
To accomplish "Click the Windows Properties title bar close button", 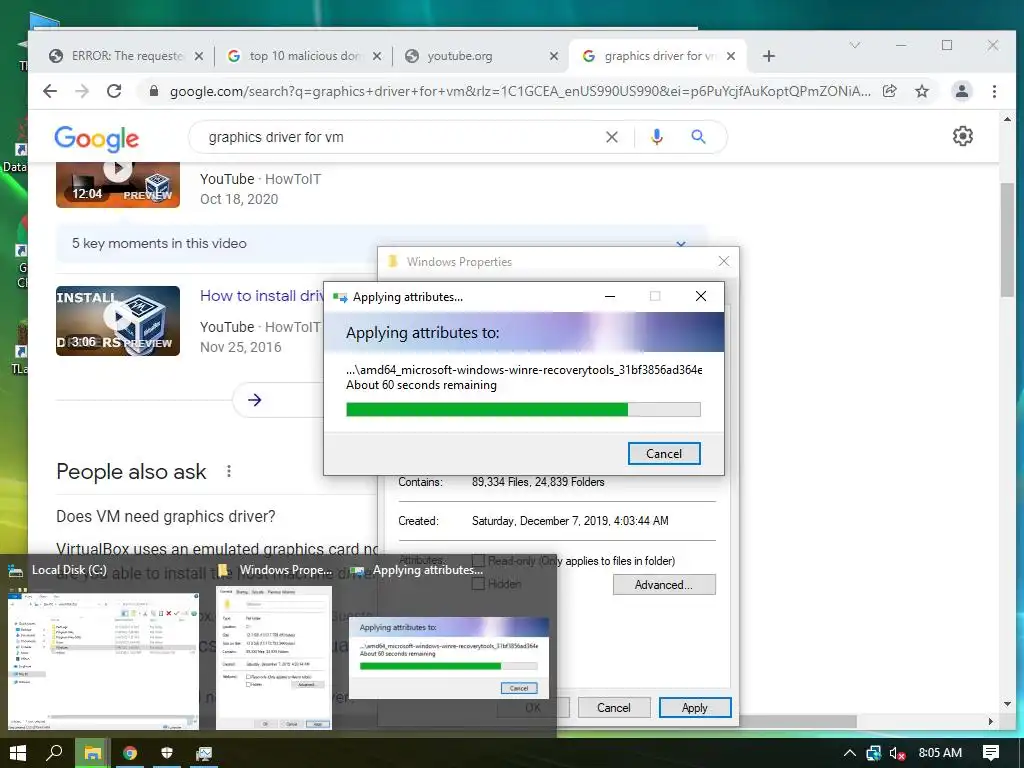I will [724, 261].
